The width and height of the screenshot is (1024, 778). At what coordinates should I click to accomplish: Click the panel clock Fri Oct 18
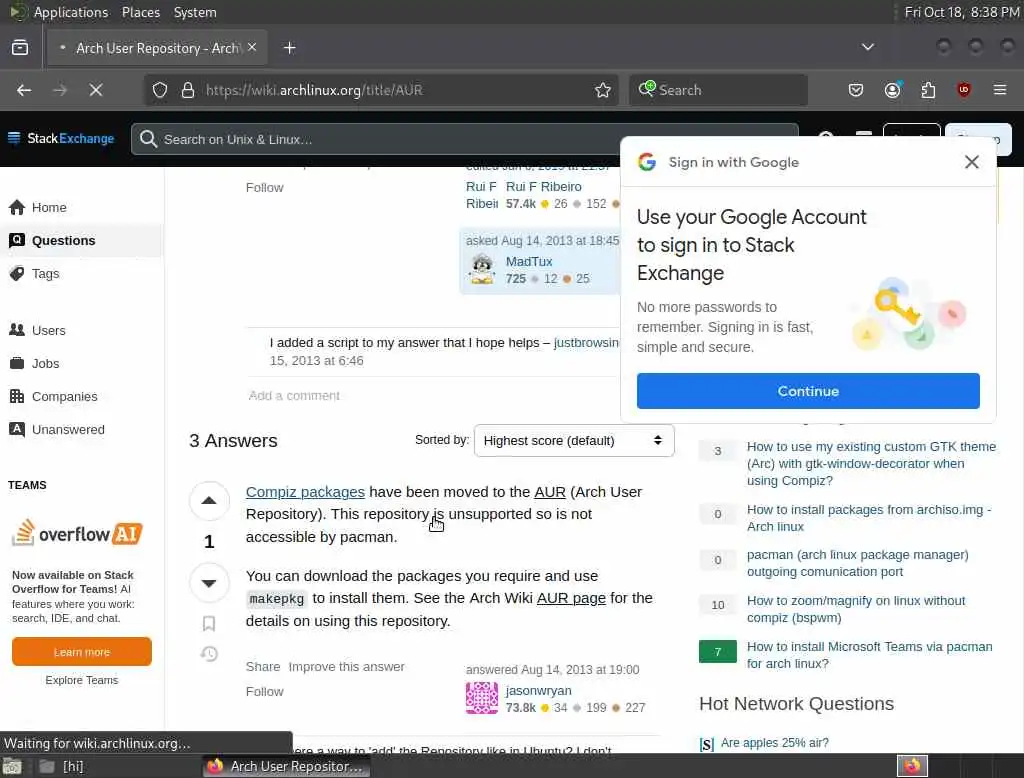pos(961,12)
